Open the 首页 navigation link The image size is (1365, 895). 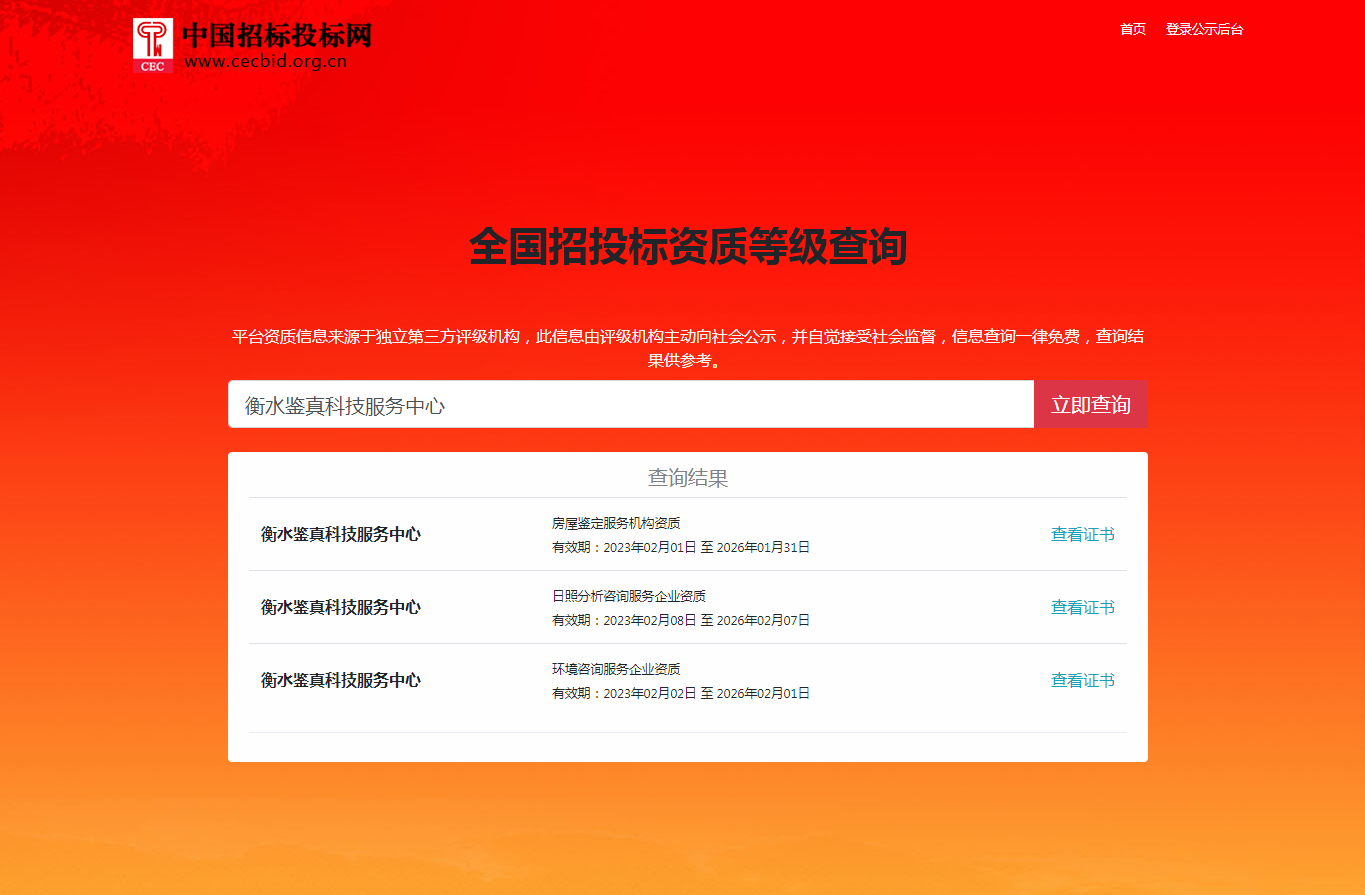(1133, 29)
